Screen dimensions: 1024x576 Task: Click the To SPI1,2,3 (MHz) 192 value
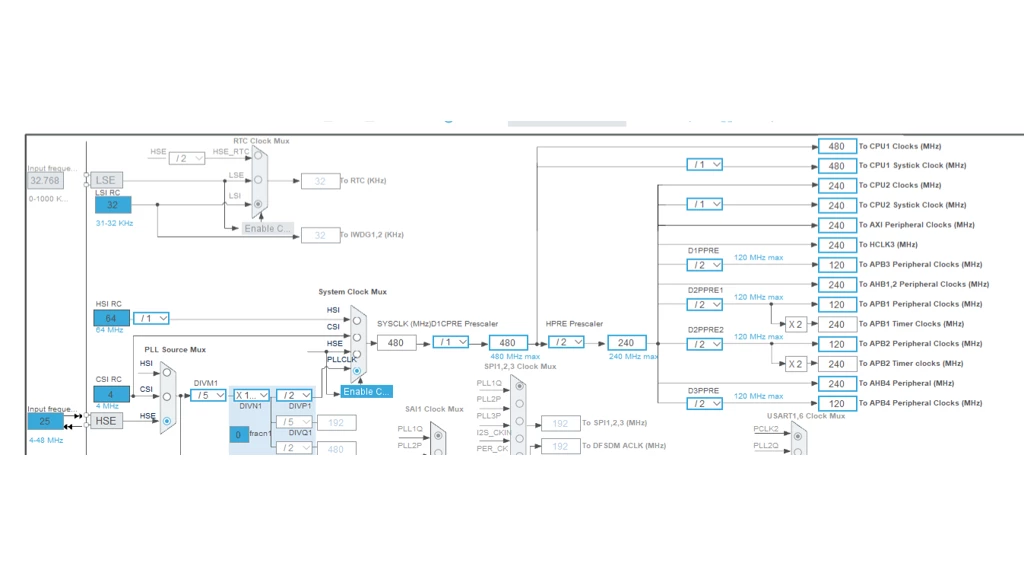560,423
